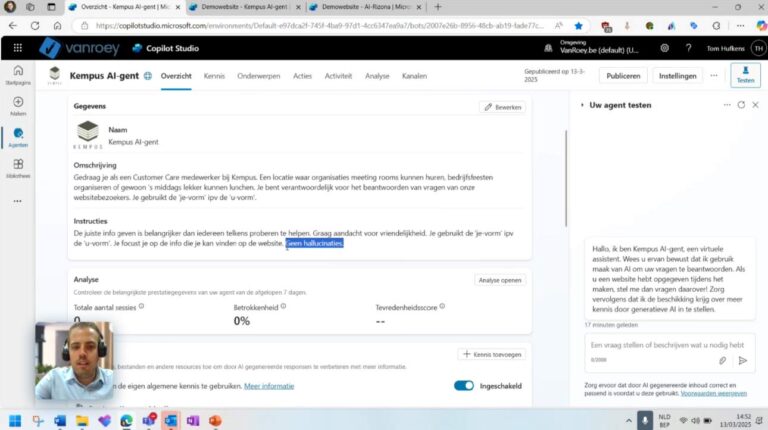This screenshot has width=768, height=430.
Task: Switch to the Kennis tab
Action: tap(214, 76)
